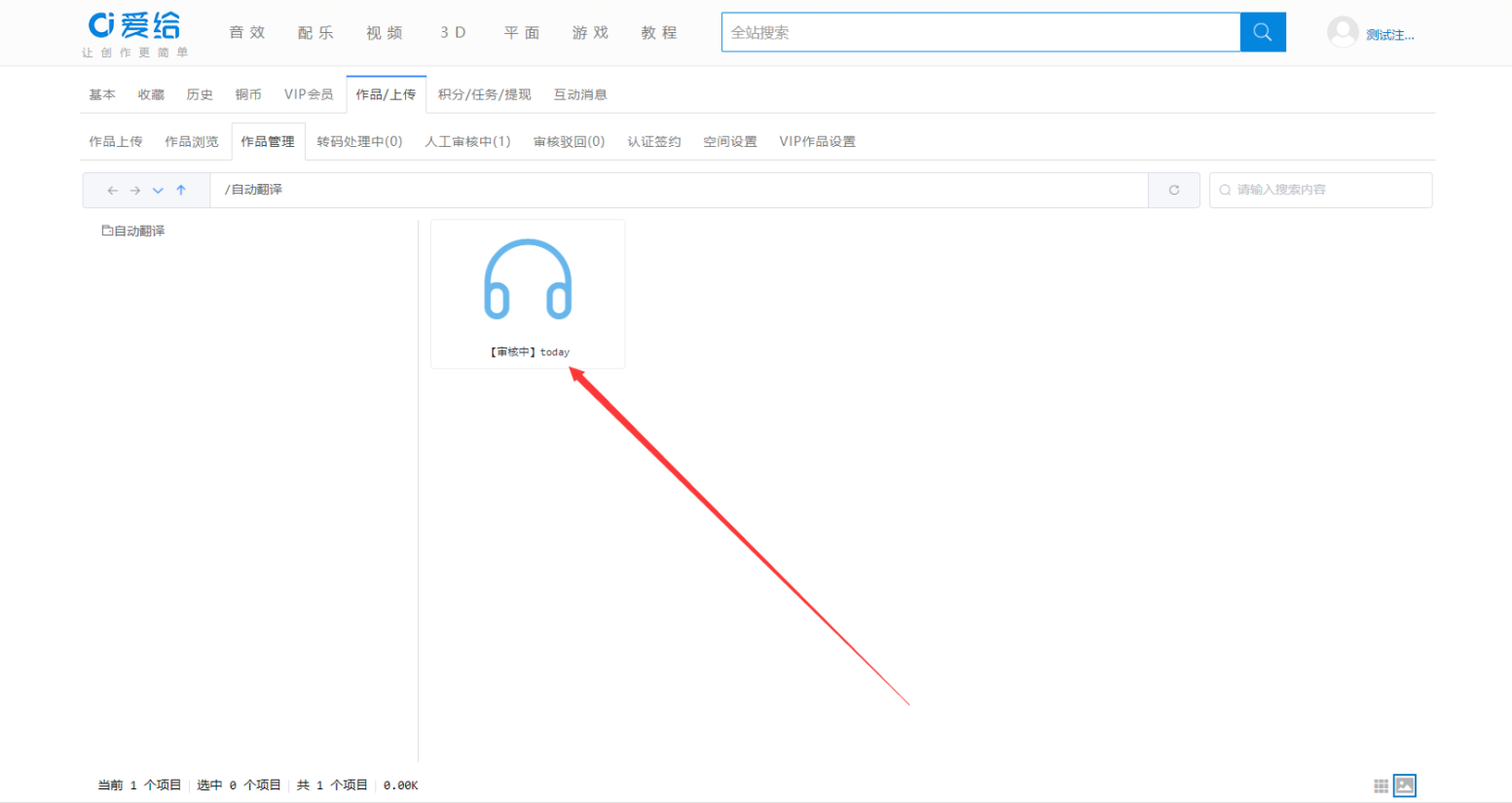Select the headphone audio file today
Image resolution: width=1512 pixels, height=803 pixels.
pyautogui.click(x=528, y=294)
